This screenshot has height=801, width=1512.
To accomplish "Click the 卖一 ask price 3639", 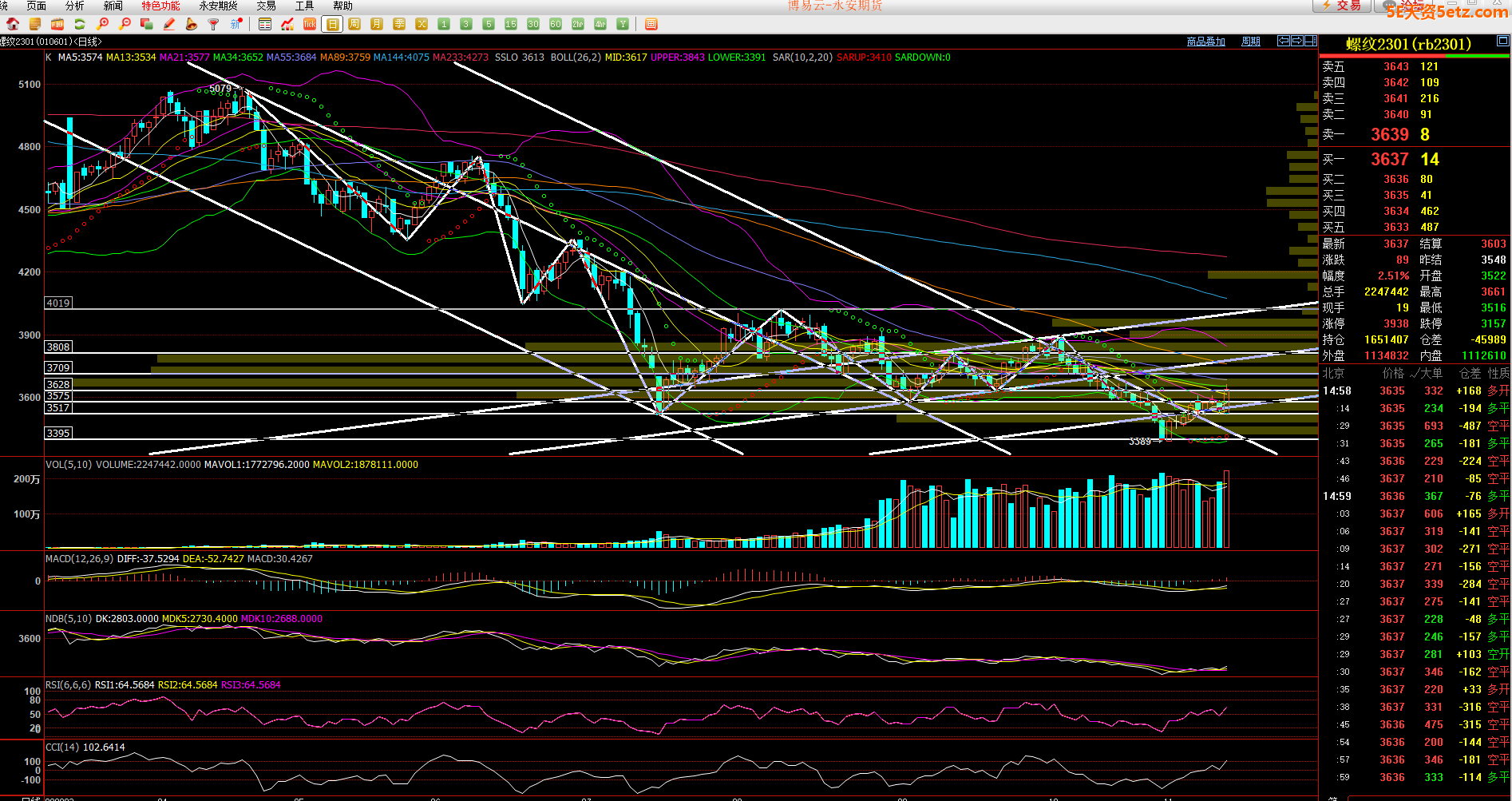I will coord(1390,134).
